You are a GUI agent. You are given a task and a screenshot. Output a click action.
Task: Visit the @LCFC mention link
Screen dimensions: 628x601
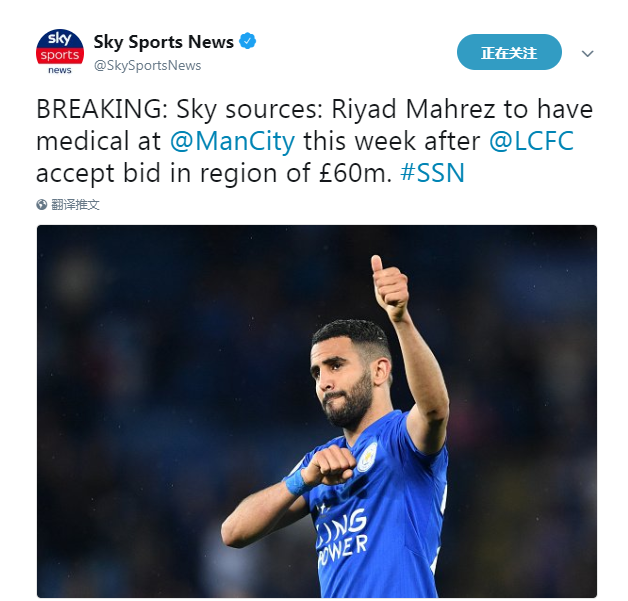click(531, 140)
